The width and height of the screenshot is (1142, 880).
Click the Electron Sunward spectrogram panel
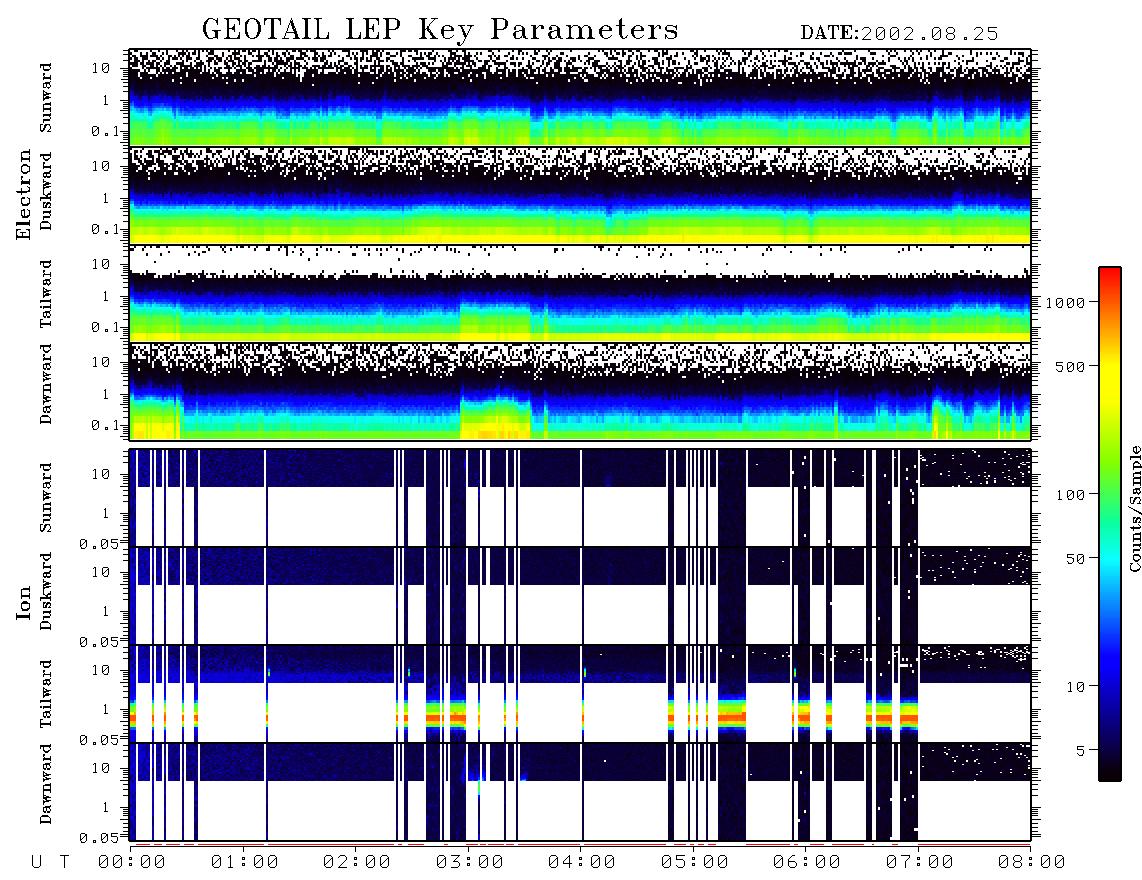point(580,98)
